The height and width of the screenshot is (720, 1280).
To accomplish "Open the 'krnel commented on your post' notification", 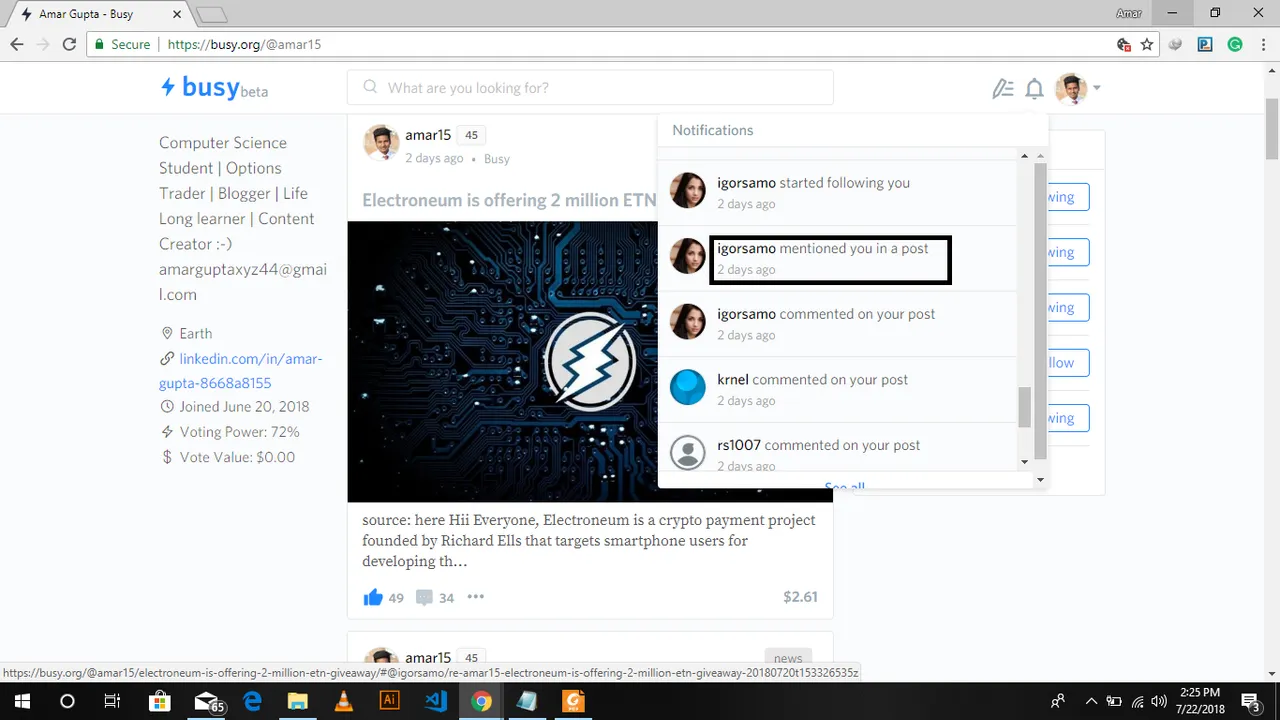I will point(837,389).
